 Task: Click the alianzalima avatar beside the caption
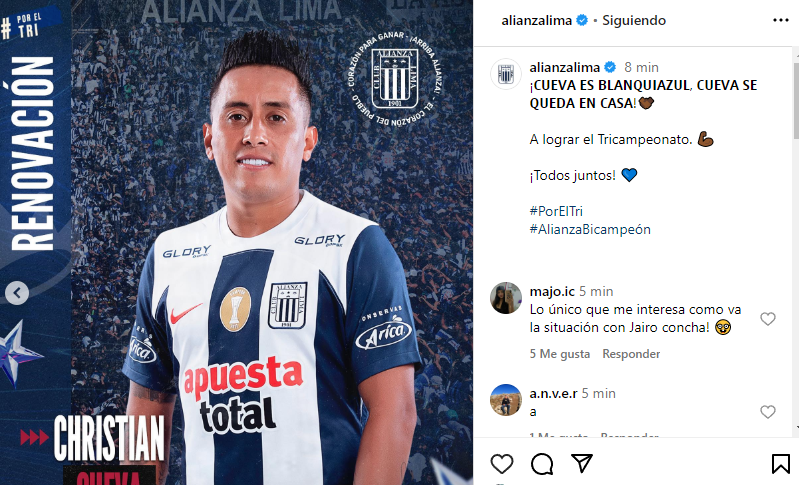(505, 74)
